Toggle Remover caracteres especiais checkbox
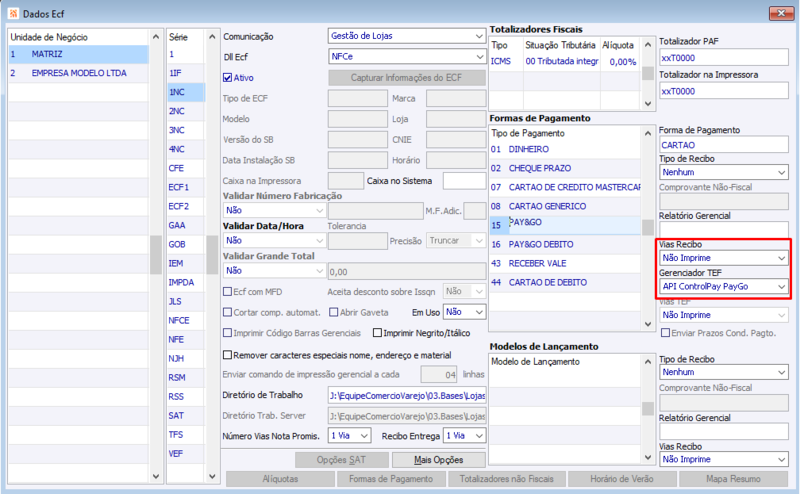This screenshot has height=494, width=800. 228,355
